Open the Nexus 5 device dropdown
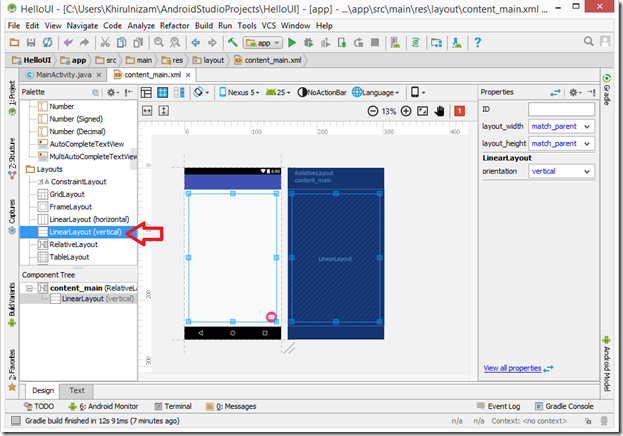The image size is (623, 436). pos(241,92)
